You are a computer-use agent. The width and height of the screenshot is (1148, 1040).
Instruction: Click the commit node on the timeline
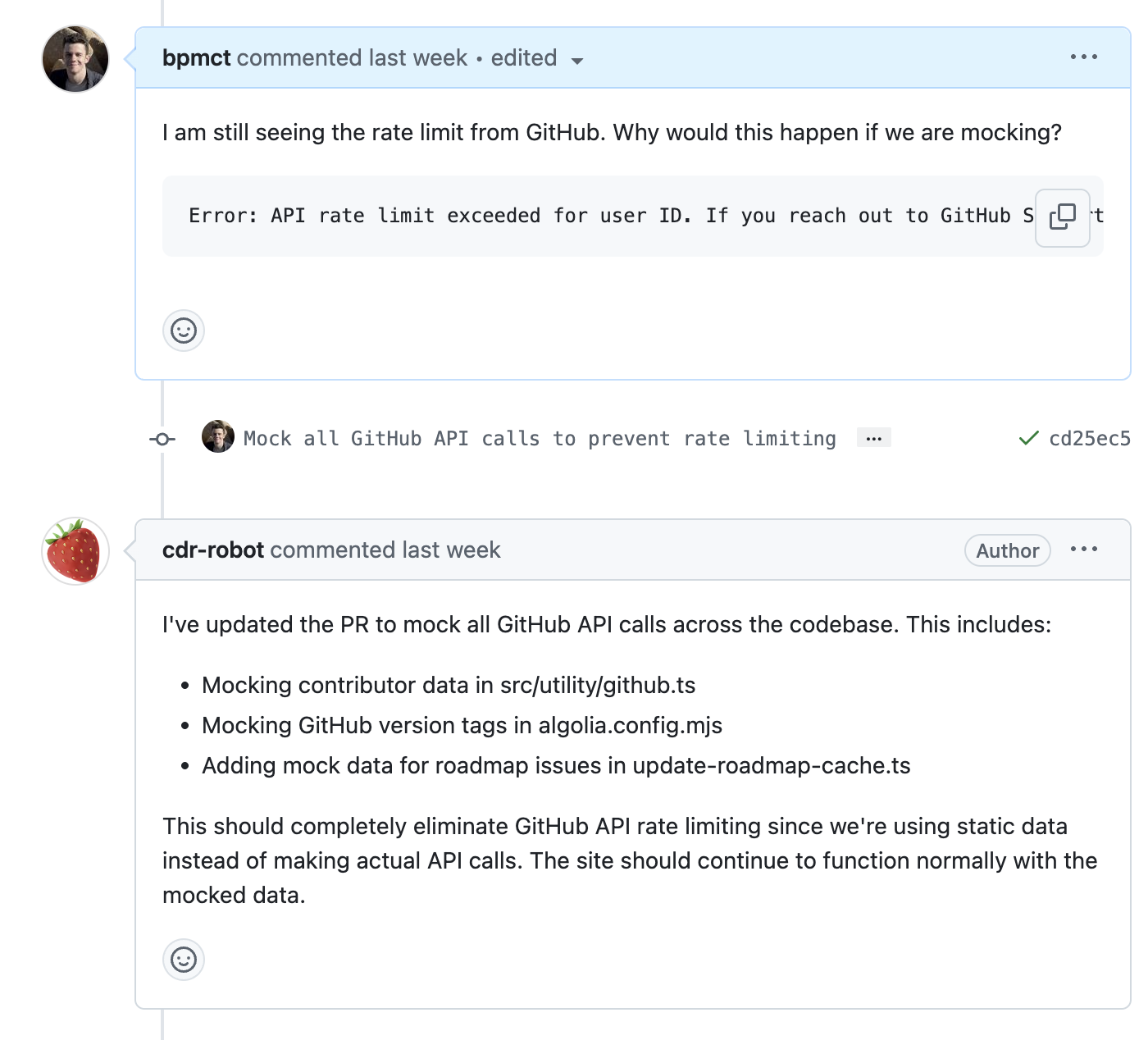coord(162,439)
